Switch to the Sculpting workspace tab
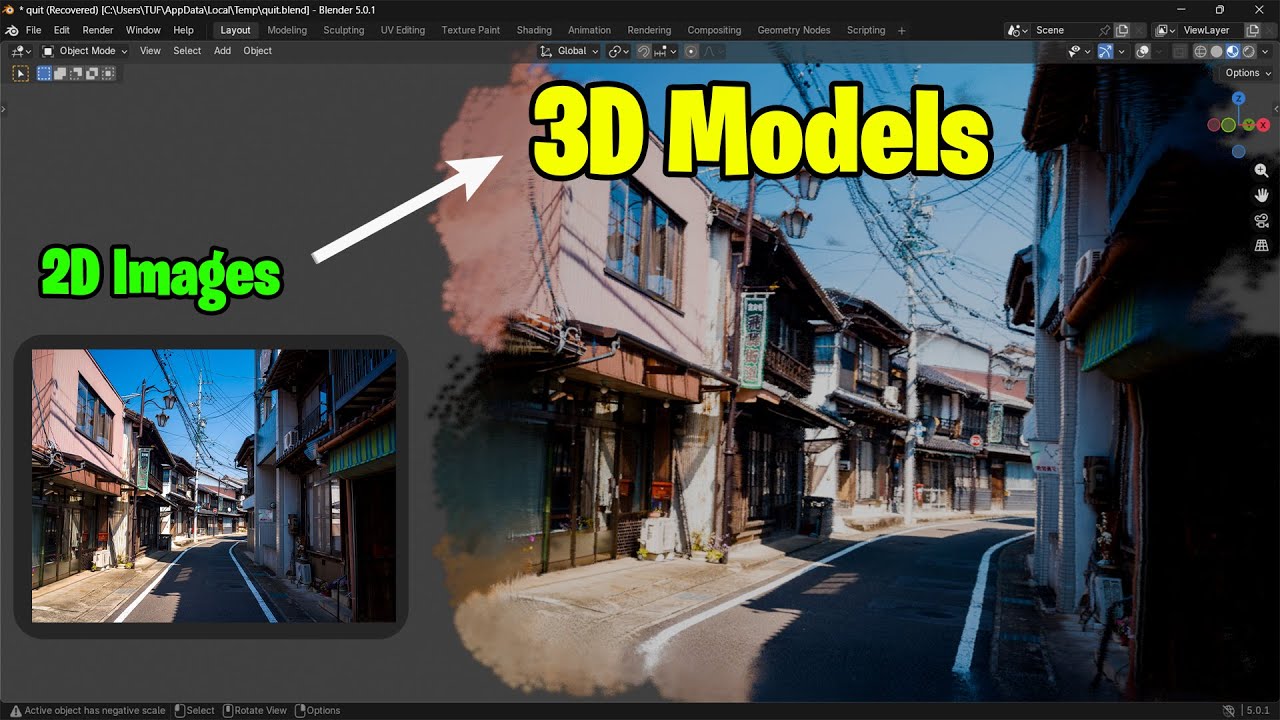Image resolution: width=1280 pixels, height=720 pixels. [x=343, y=30]
